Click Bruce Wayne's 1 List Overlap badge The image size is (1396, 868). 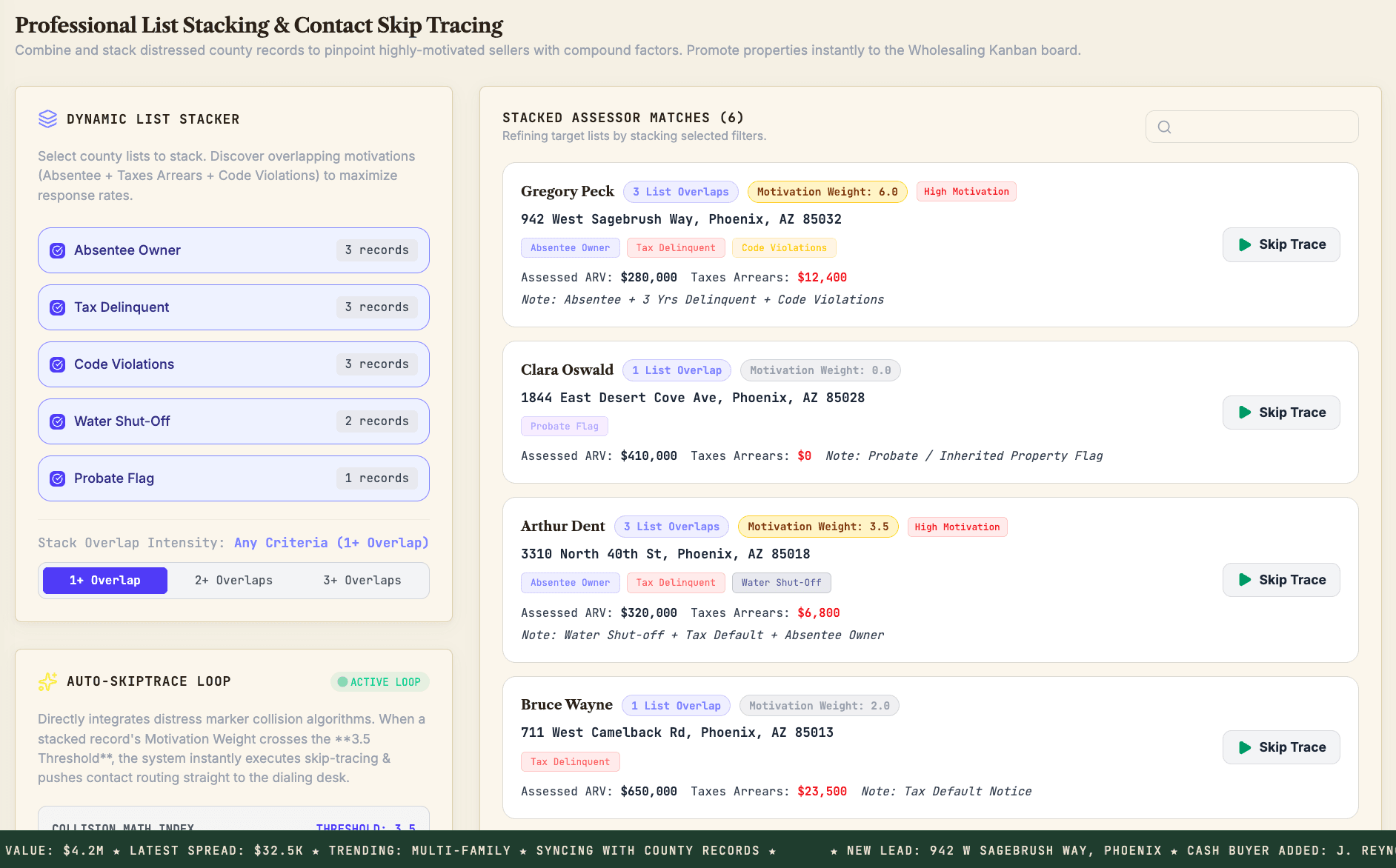[x=676, y=706]
